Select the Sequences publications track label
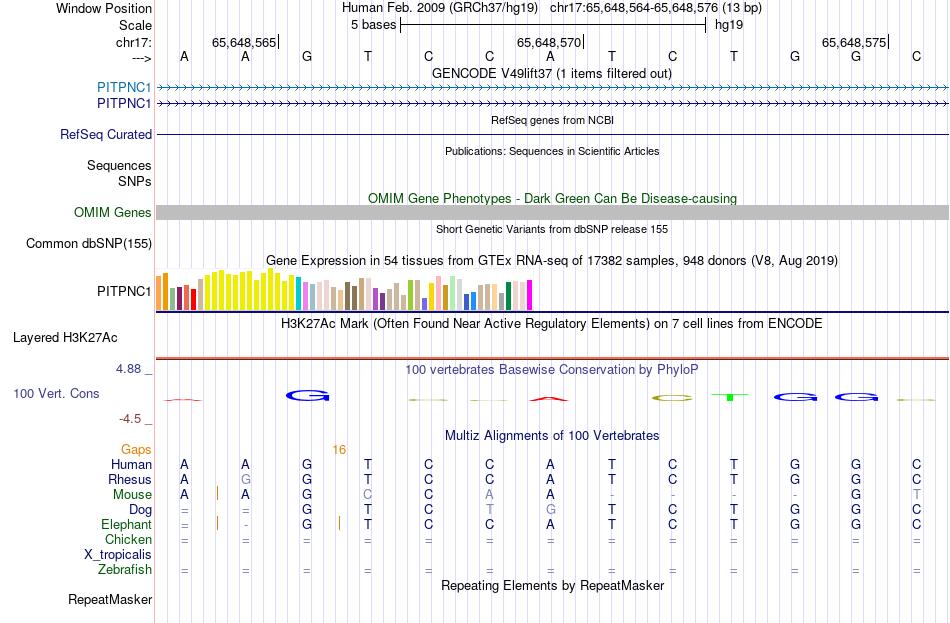 click(x=119, y=165)
